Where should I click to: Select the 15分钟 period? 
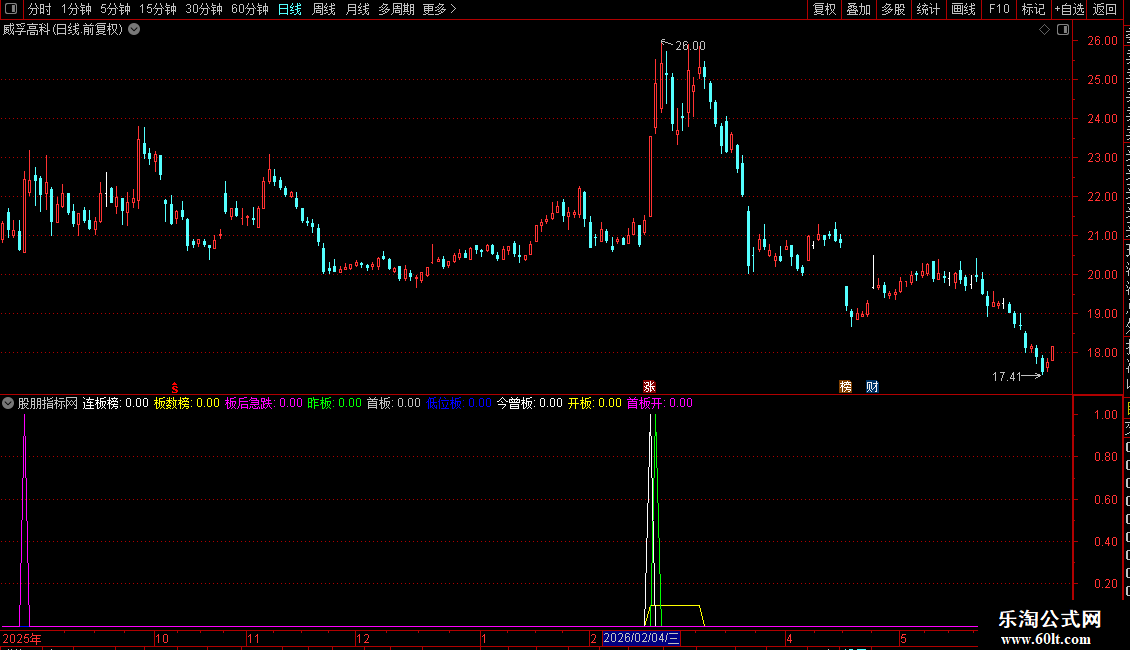tap(157, 9)
